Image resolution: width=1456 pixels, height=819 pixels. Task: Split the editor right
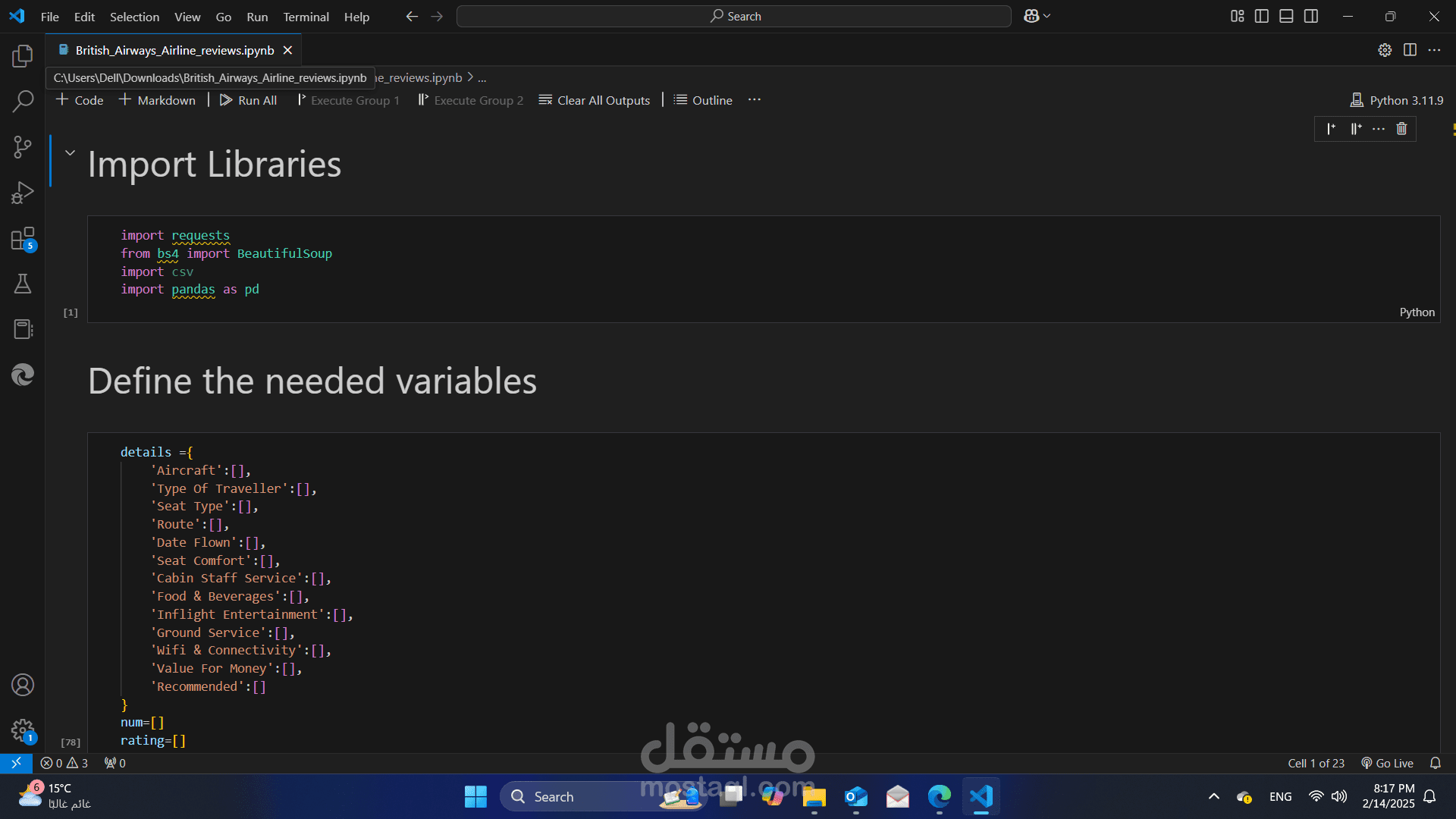coord(1410,50)
